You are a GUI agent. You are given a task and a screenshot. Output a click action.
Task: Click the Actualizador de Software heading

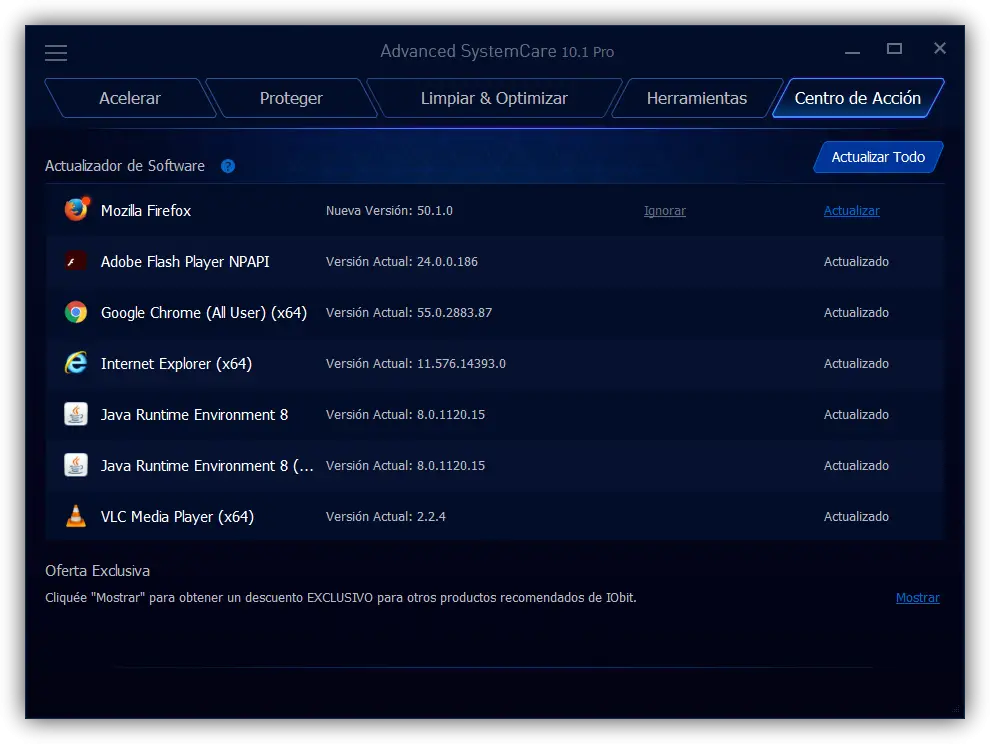tap(125, 166)
